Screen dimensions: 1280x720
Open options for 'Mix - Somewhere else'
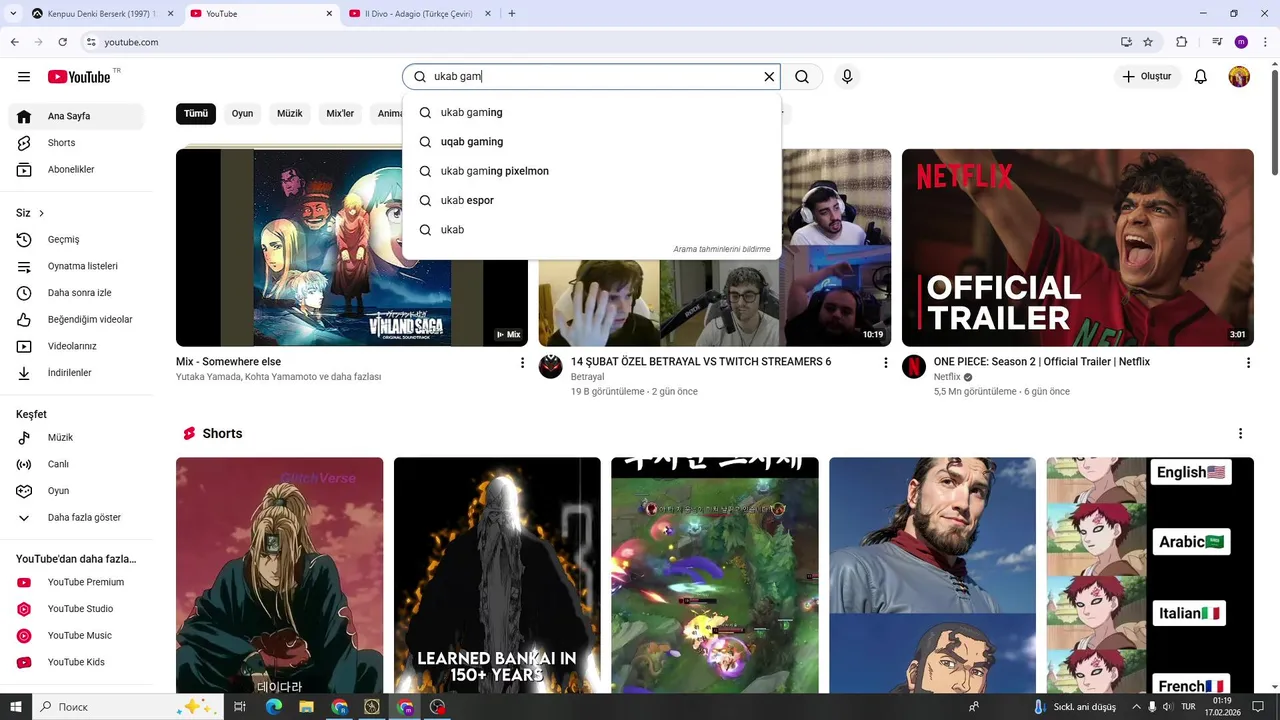tap(522, 363)
